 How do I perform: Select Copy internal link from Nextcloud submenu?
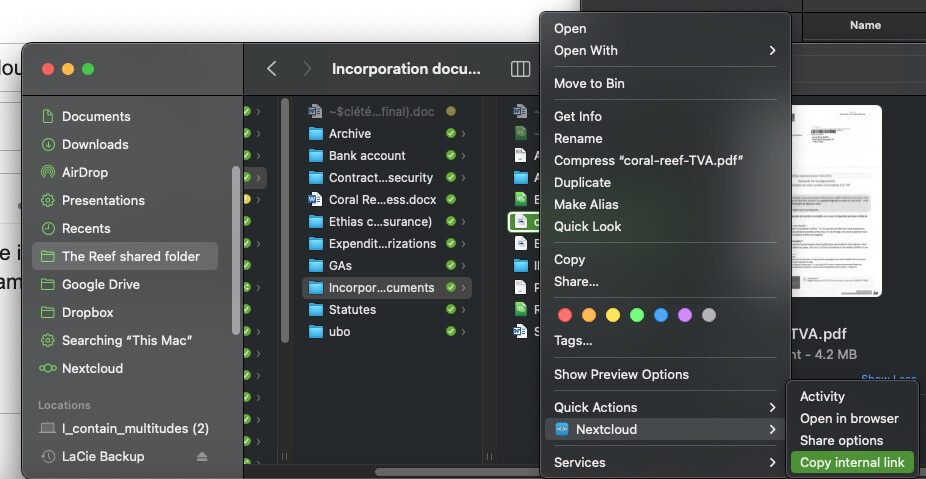851,463
